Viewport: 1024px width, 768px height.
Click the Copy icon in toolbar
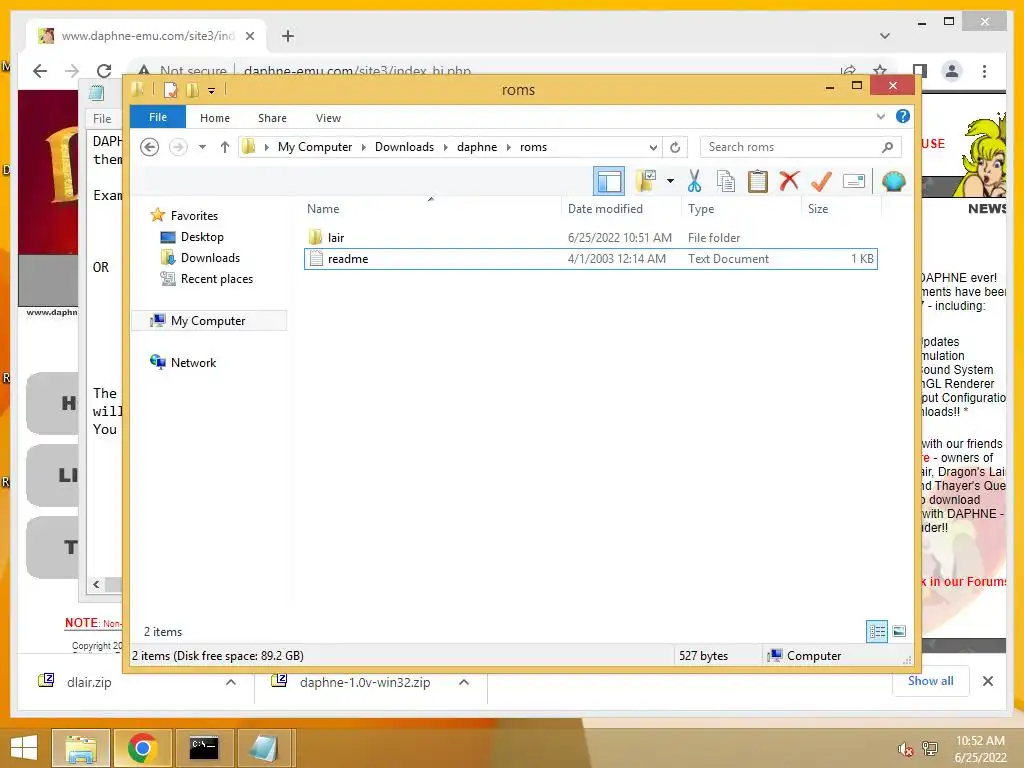pos(726,181)
